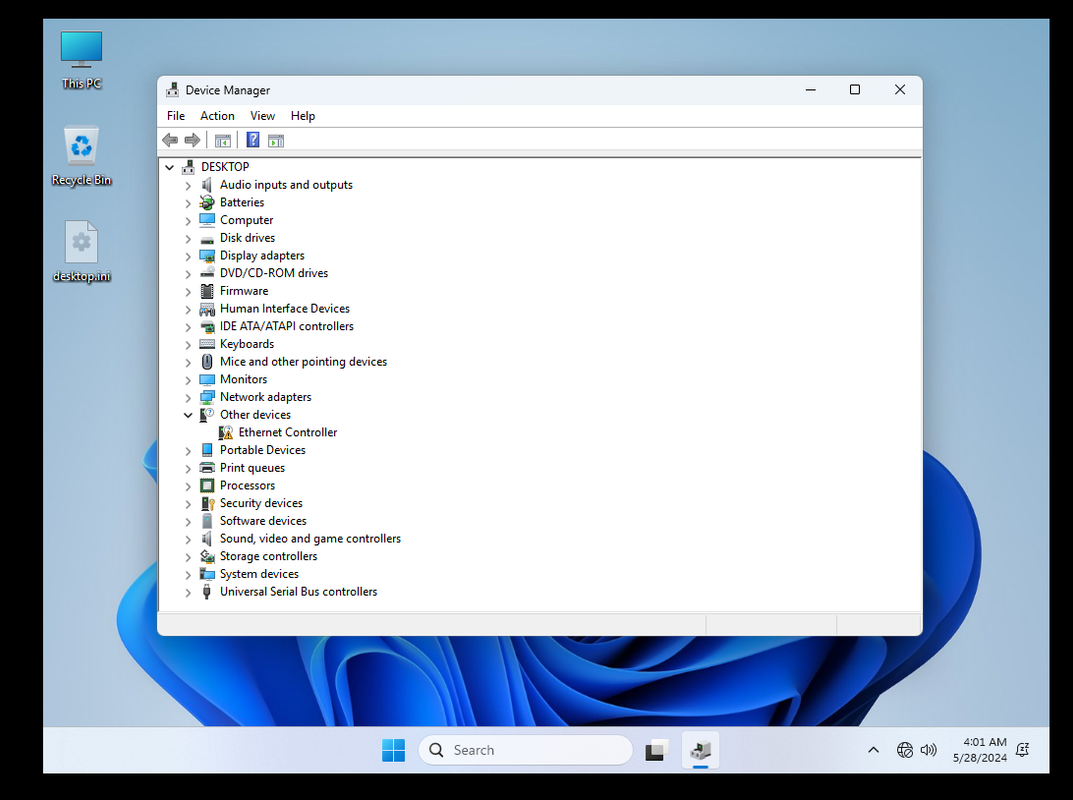The image size is (1073, 800).
Task: Maximize the Device Manager window
Action: pyautogui.click(x=855, y=90)
